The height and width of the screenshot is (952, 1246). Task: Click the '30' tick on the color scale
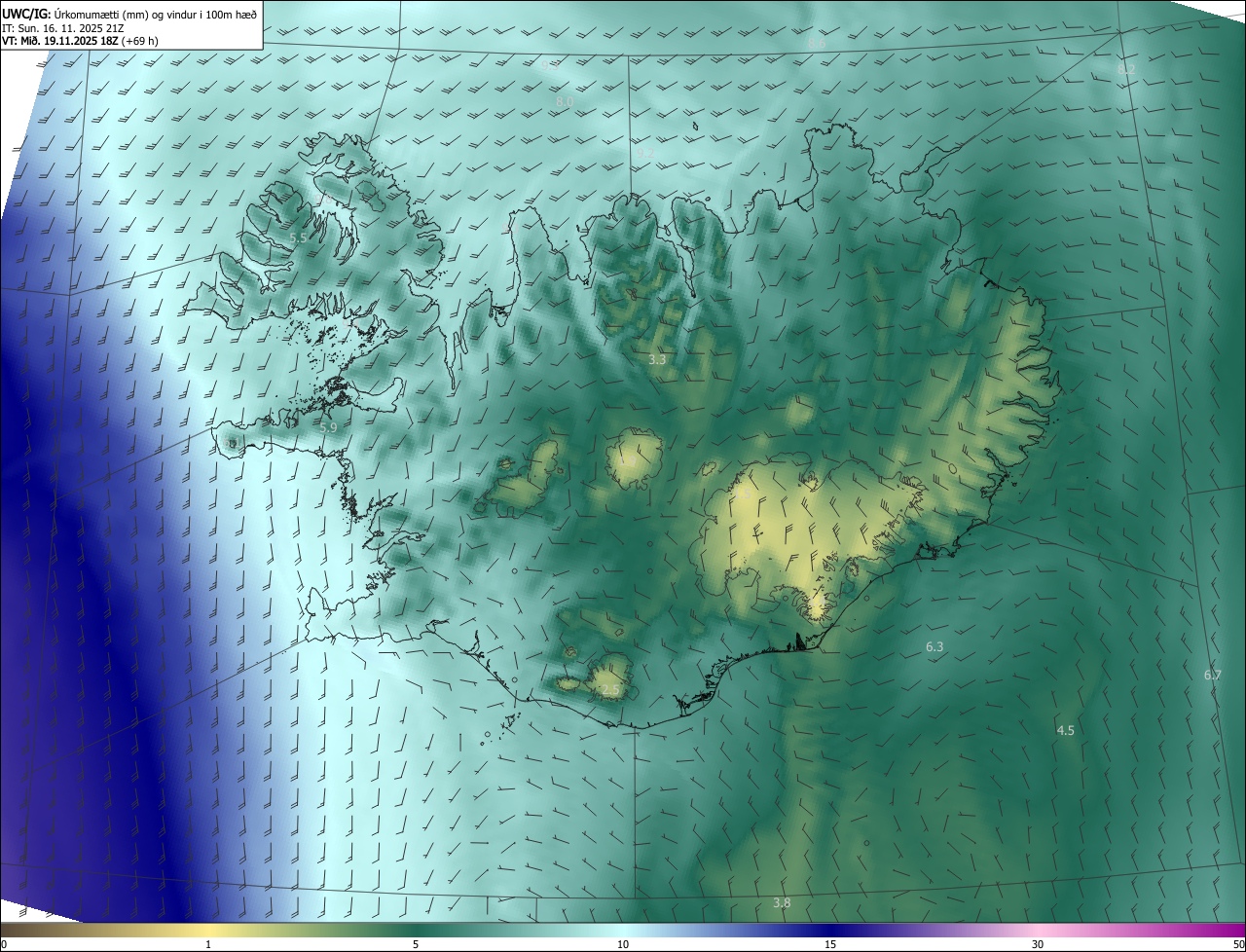coord(1038,945)
